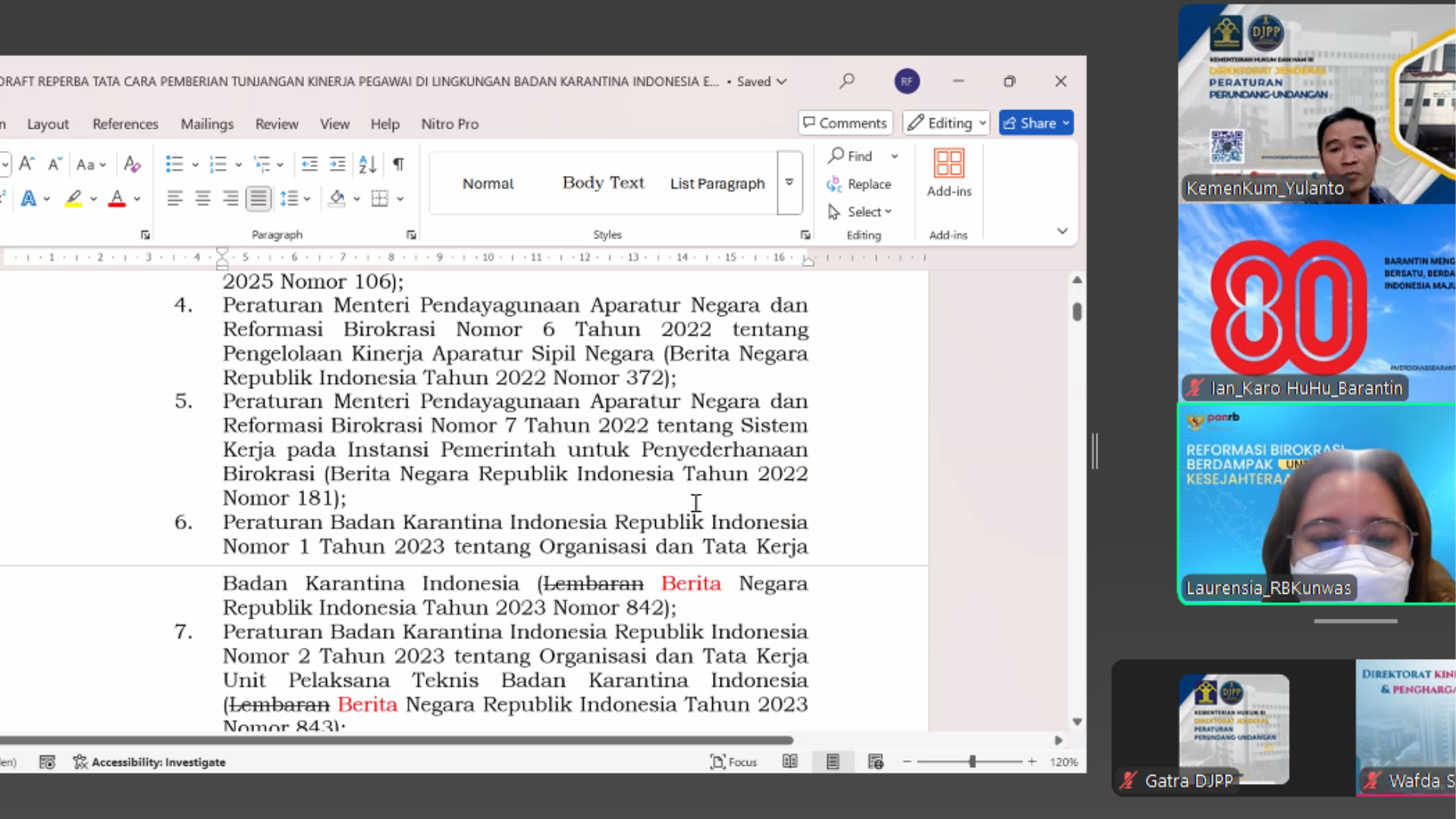Open Paragraph settings dialog launcher

pyautogui.click(x=411, y=235)
